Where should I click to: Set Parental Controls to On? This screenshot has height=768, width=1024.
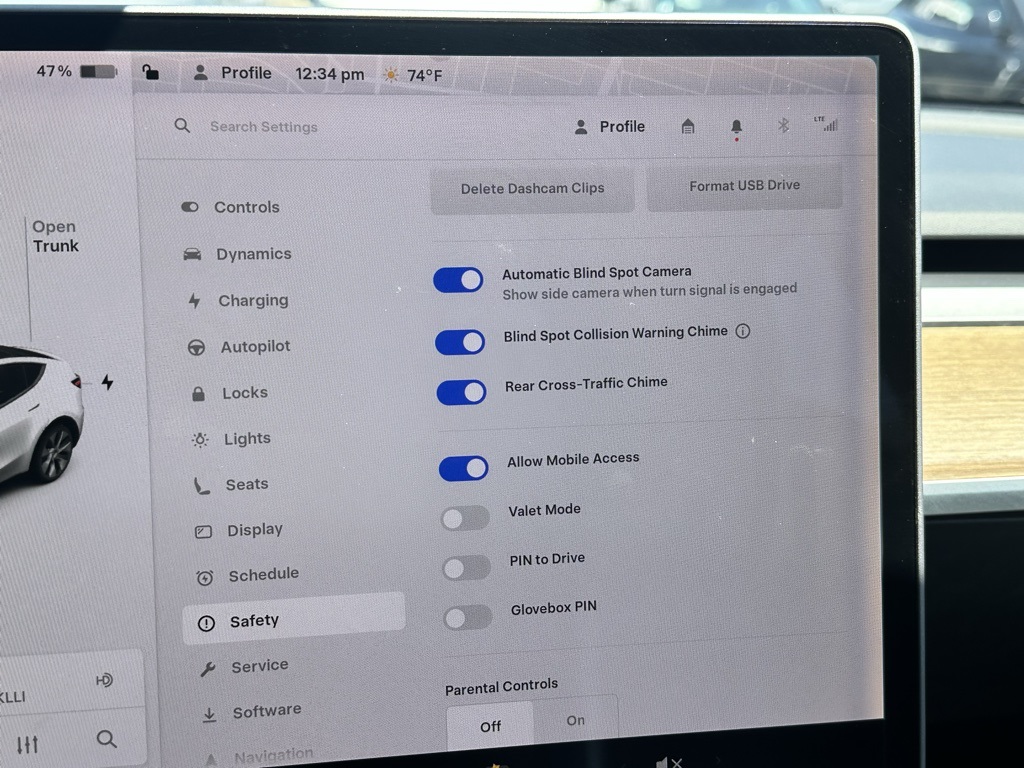[x=575, y=721]
